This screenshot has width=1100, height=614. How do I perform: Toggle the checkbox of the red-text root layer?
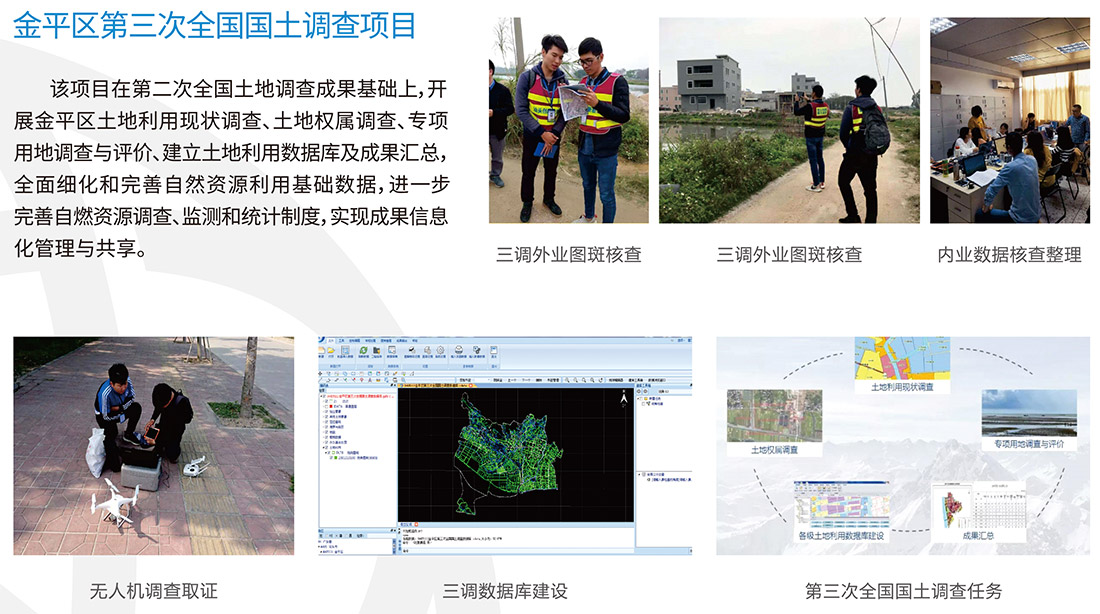(326, 396)
